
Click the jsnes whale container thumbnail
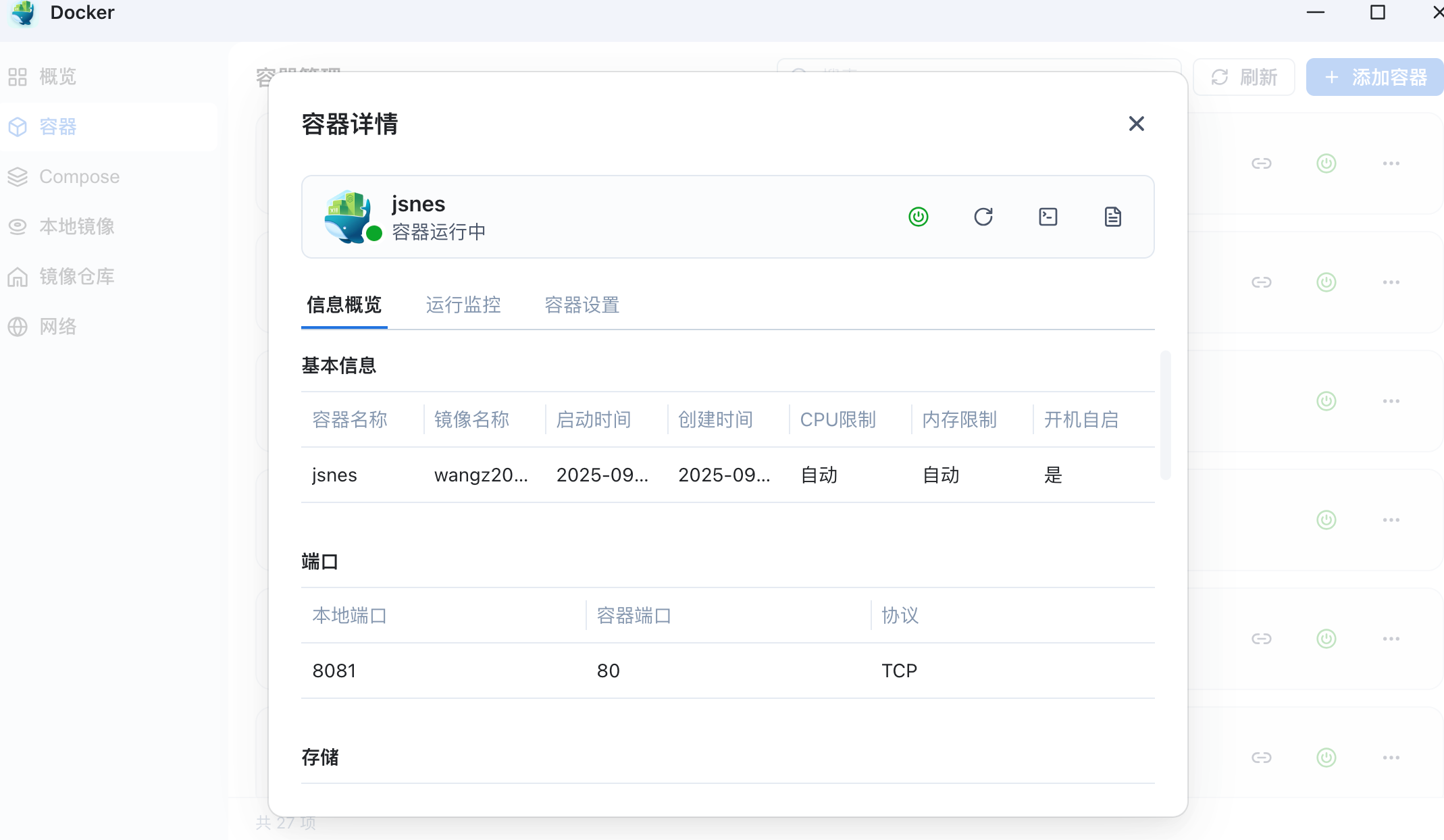pos(347,216)
